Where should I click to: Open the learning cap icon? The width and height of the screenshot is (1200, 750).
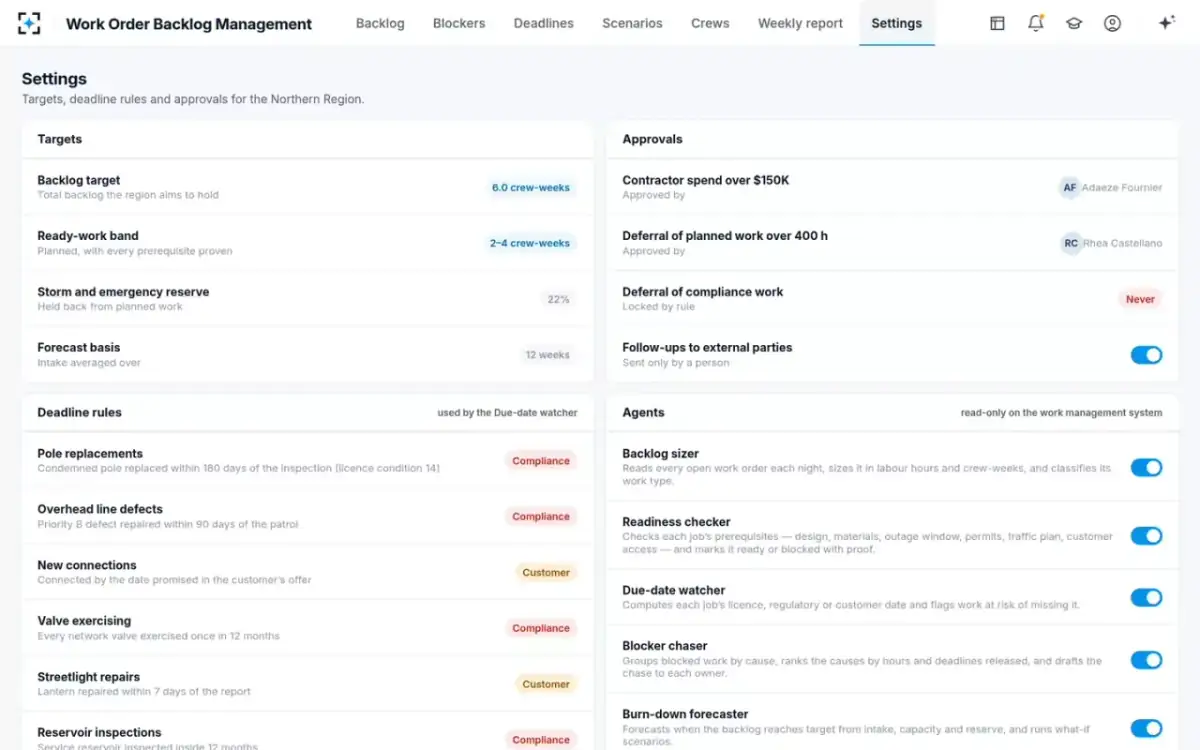(x=1074, y=23)
